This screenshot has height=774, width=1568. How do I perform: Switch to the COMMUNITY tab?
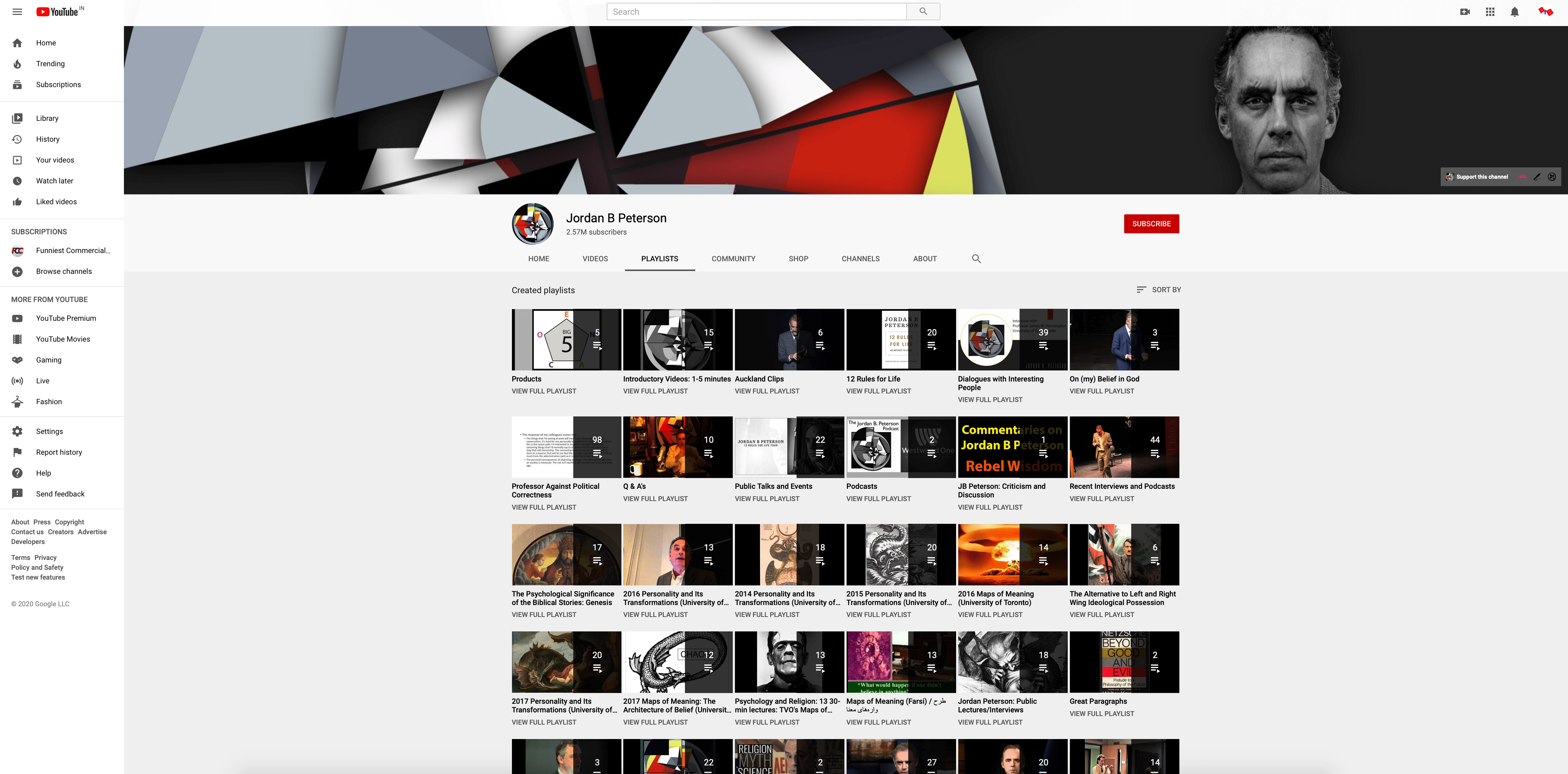(733, 259)
